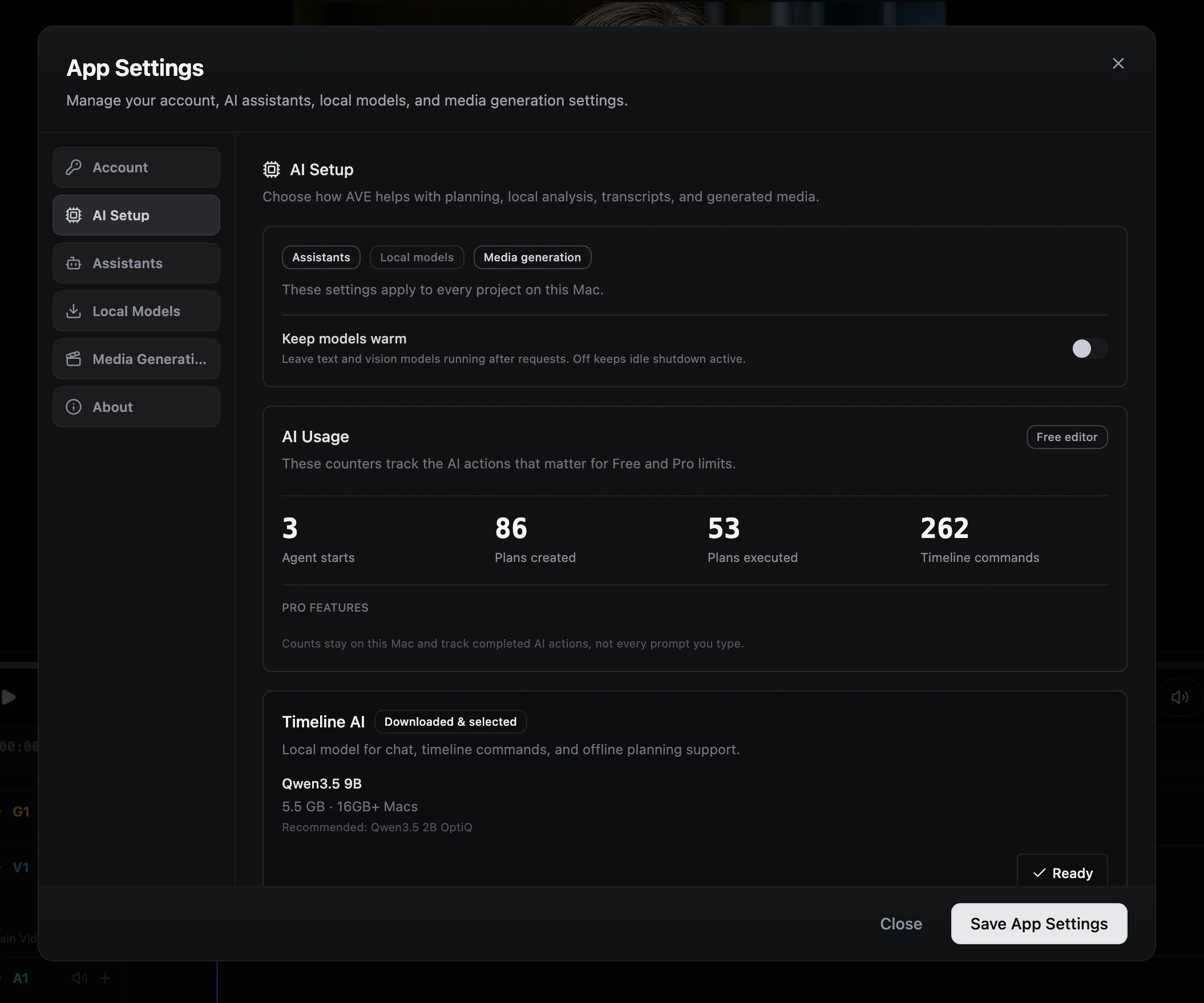Click the key icon beside Account

74,167
